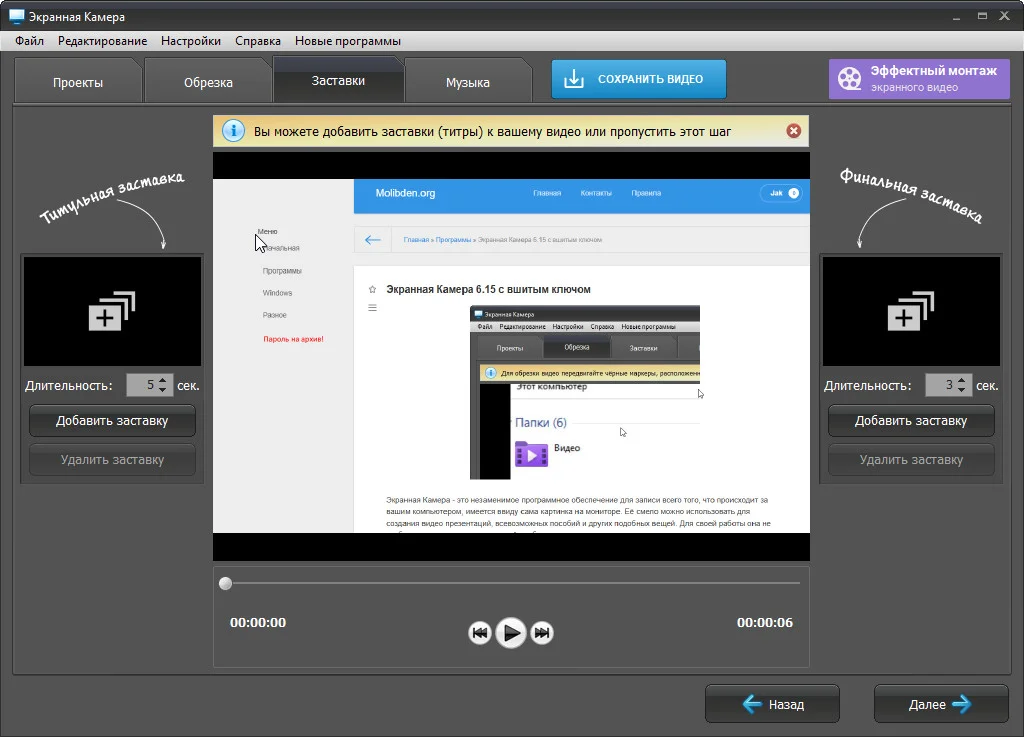Skip forward with the fast-forward icon
The width and height of the screenshot is (1024, 737).
pyautogui.click(x=542, y=633)
